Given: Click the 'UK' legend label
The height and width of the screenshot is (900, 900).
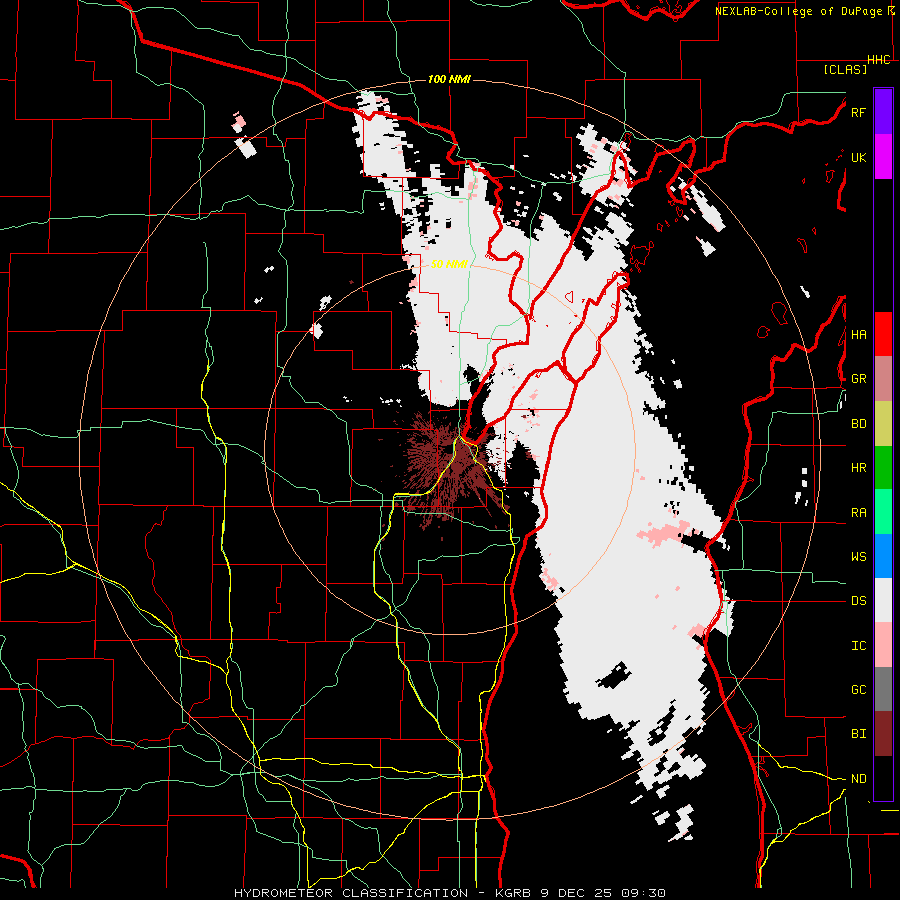Looking at the screenshot, I should click(x=858, y=157).
